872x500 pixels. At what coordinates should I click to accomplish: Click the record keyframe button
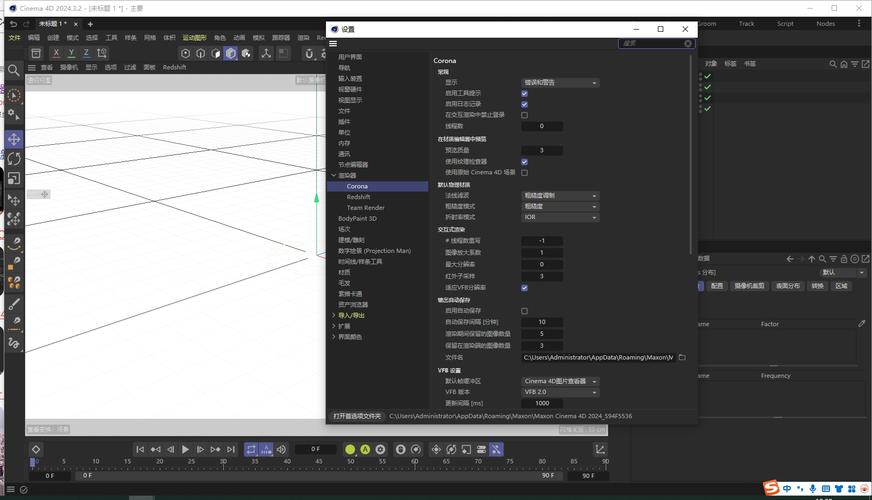point(350,449)
